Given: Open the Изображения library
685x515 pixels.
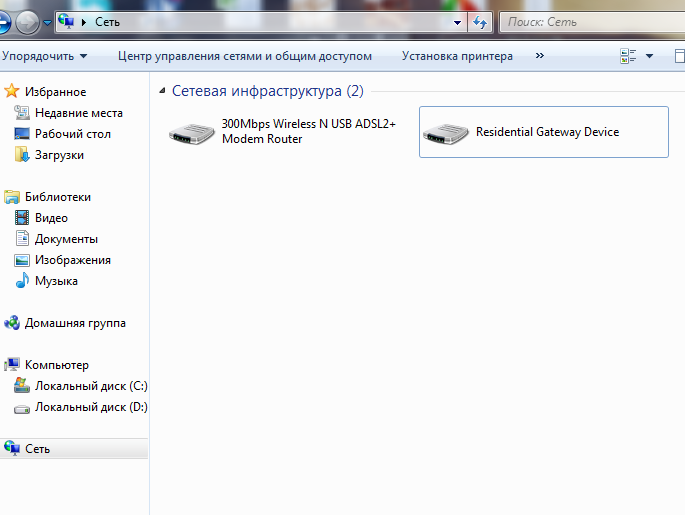Looking at the screenshot, I should (73, 260).
